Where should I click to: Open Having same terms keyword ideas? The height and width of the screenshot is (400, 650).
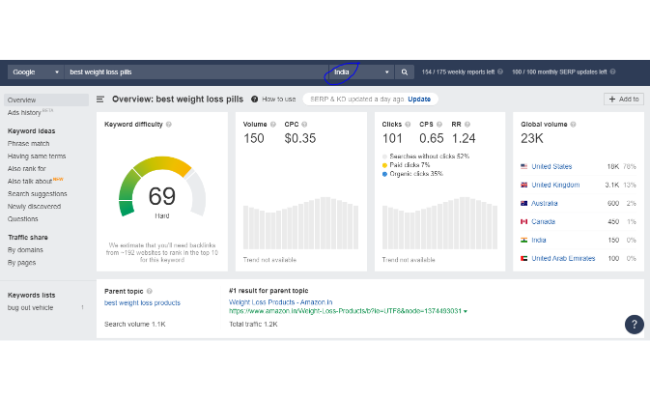(x=37, y=156)
